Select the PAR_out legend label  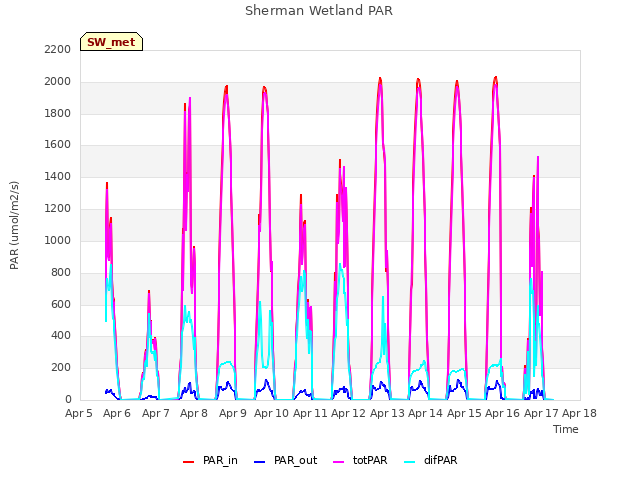coord(296,460)
